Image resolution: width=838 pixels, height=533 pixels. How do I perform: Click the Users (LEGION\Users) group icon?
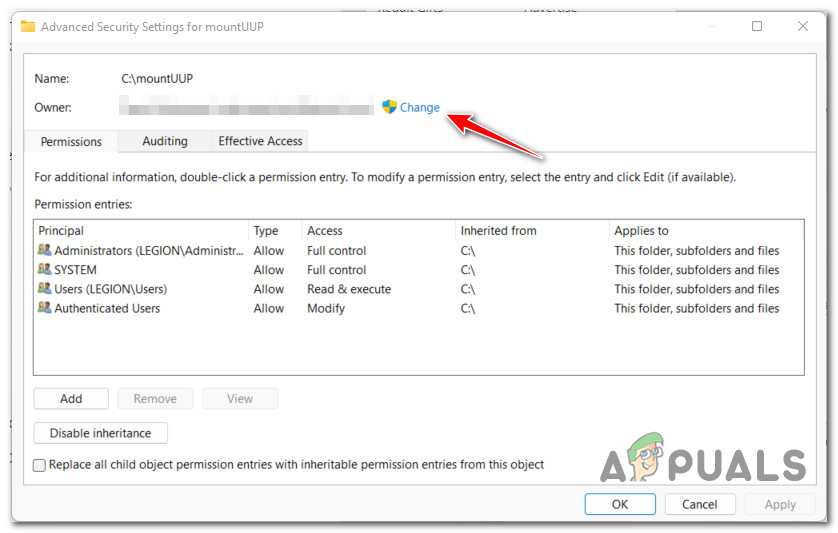pos(44,289)
